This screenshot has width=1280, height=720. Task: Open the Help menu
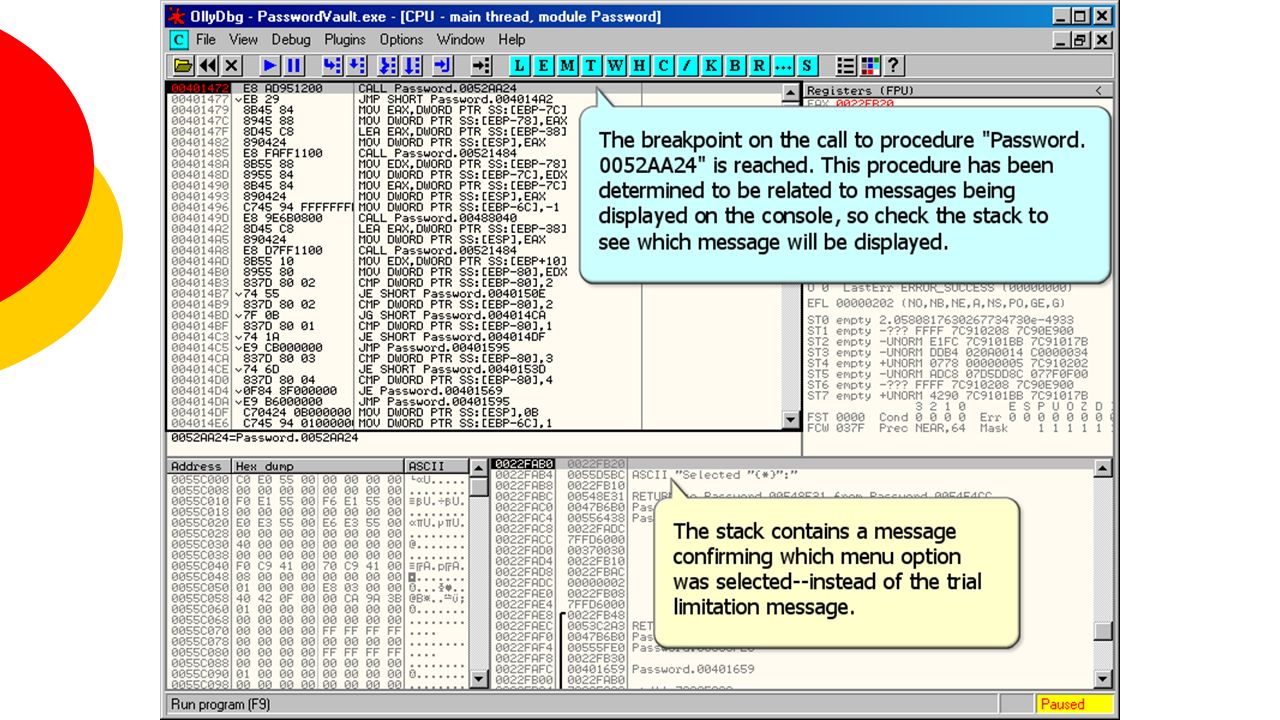point(512,40)
